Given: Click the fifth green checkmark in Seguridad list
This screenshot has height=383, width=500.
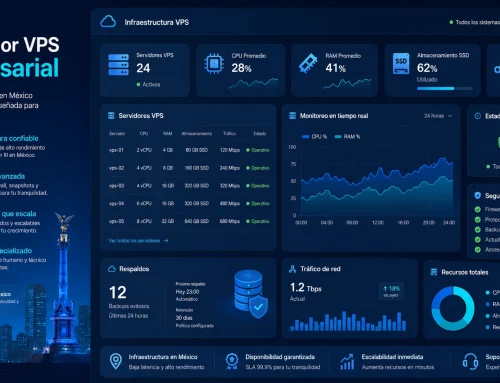Looking at the screenshot, I should pos(478,250).
